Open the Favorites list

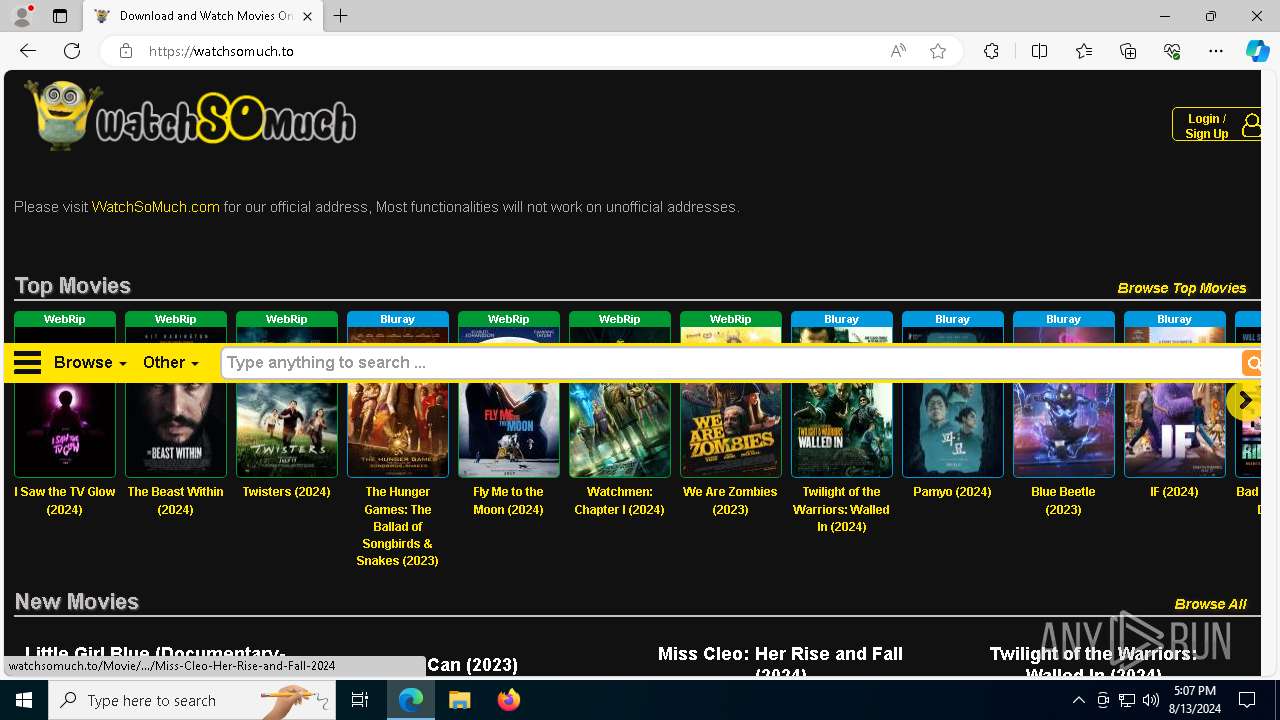coord(1084,51)
